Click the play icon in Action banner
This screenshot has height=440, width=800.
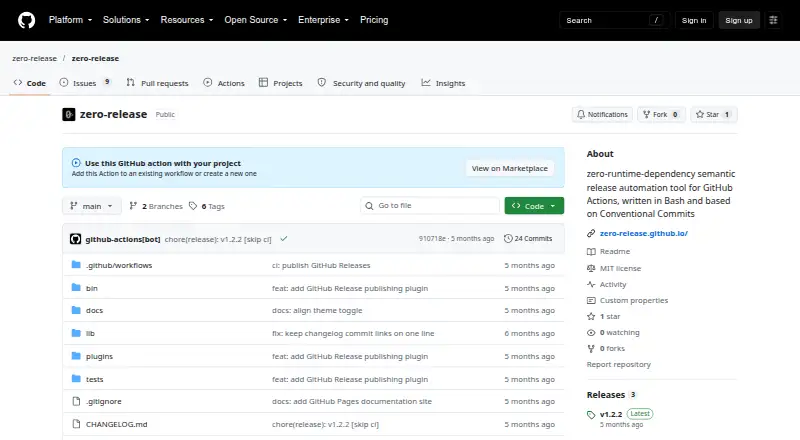(76, 163)
